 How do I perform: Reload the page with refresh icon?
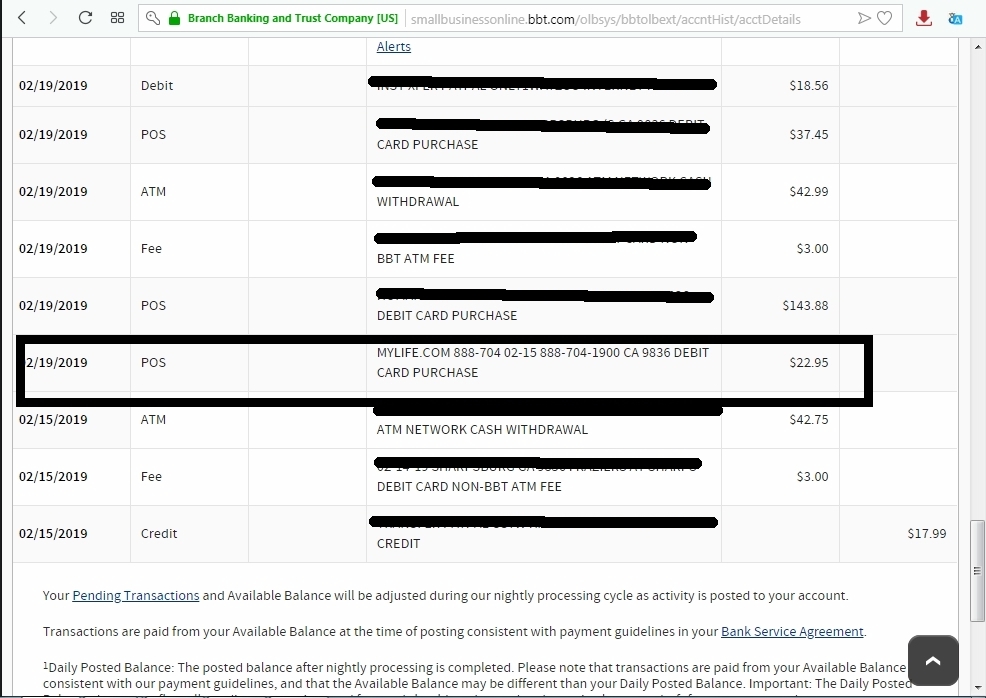(86, 18)
